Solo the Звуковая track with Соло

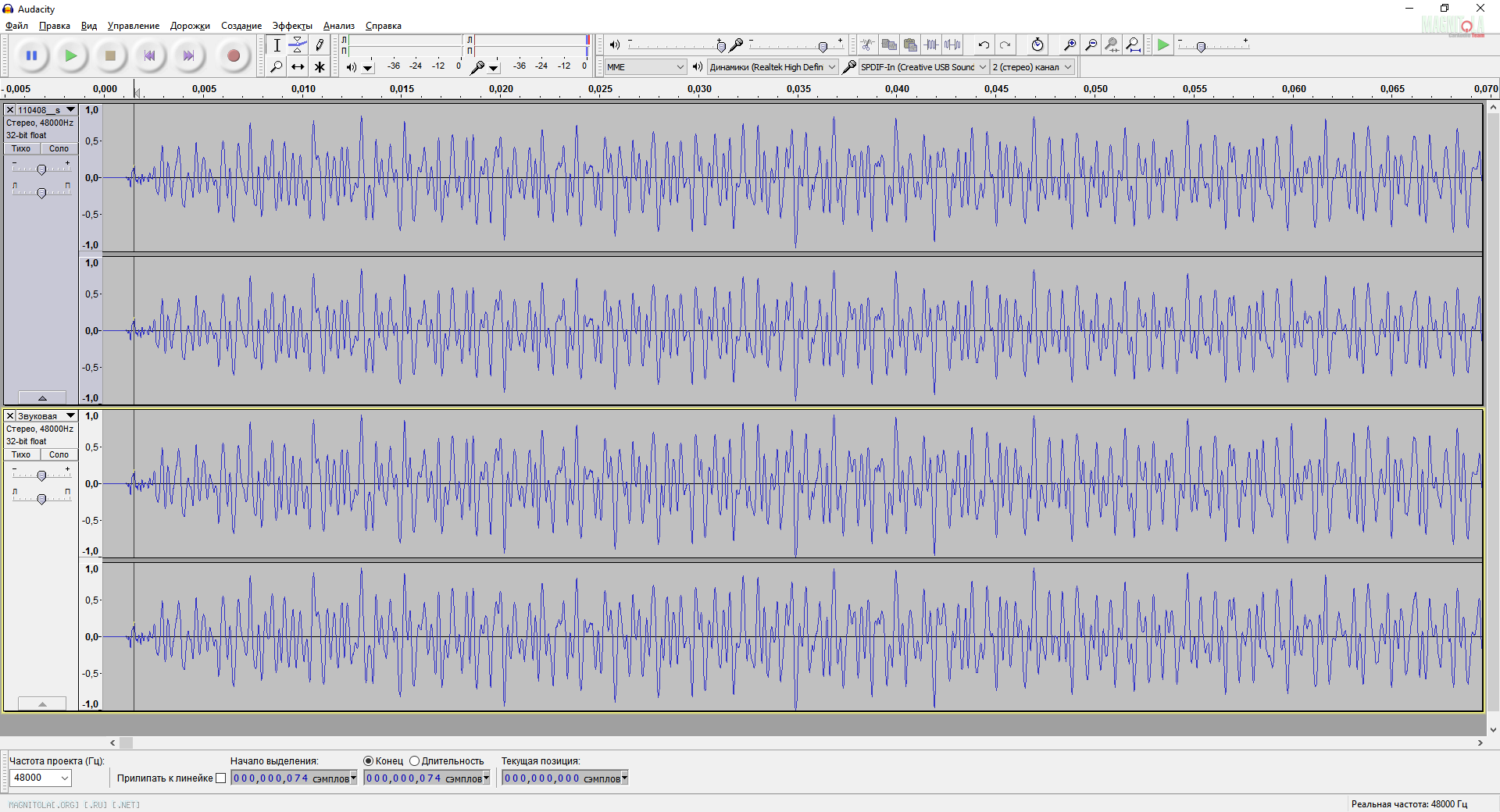pos(59,454)
